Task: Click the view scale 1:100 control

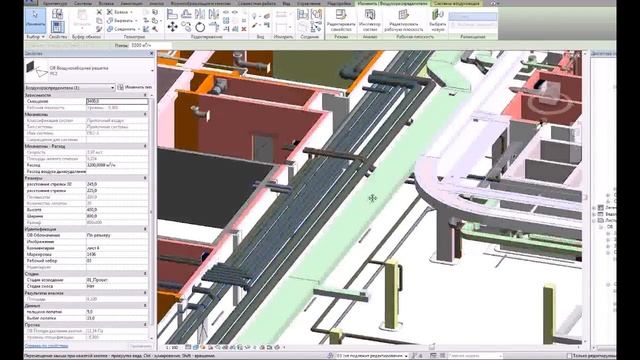Action: 172,347
